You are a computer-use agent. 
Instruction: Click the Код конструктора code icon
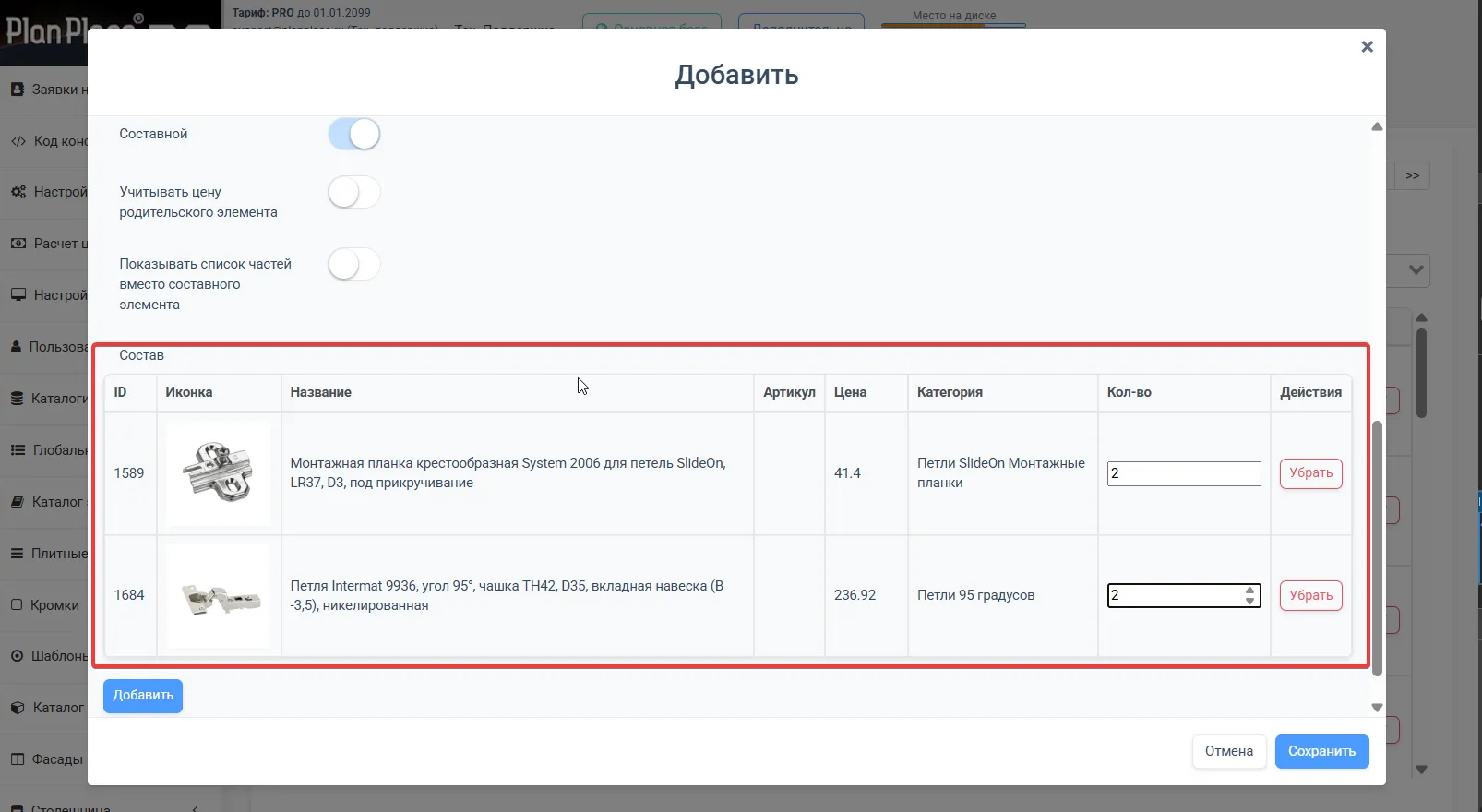[x=18, y=141]
